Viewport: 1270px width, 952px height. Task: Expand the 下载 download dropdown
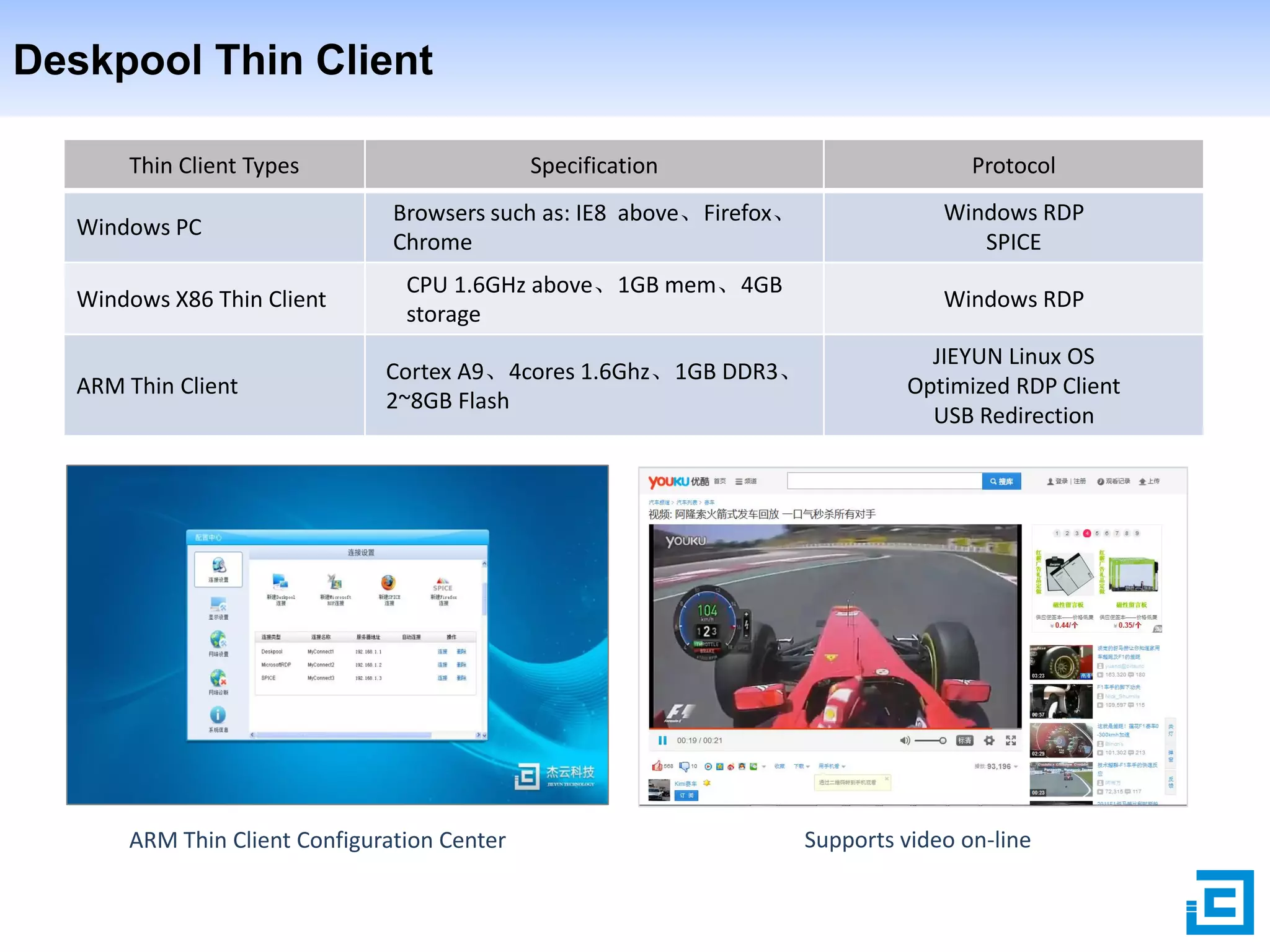pos(801,767)
